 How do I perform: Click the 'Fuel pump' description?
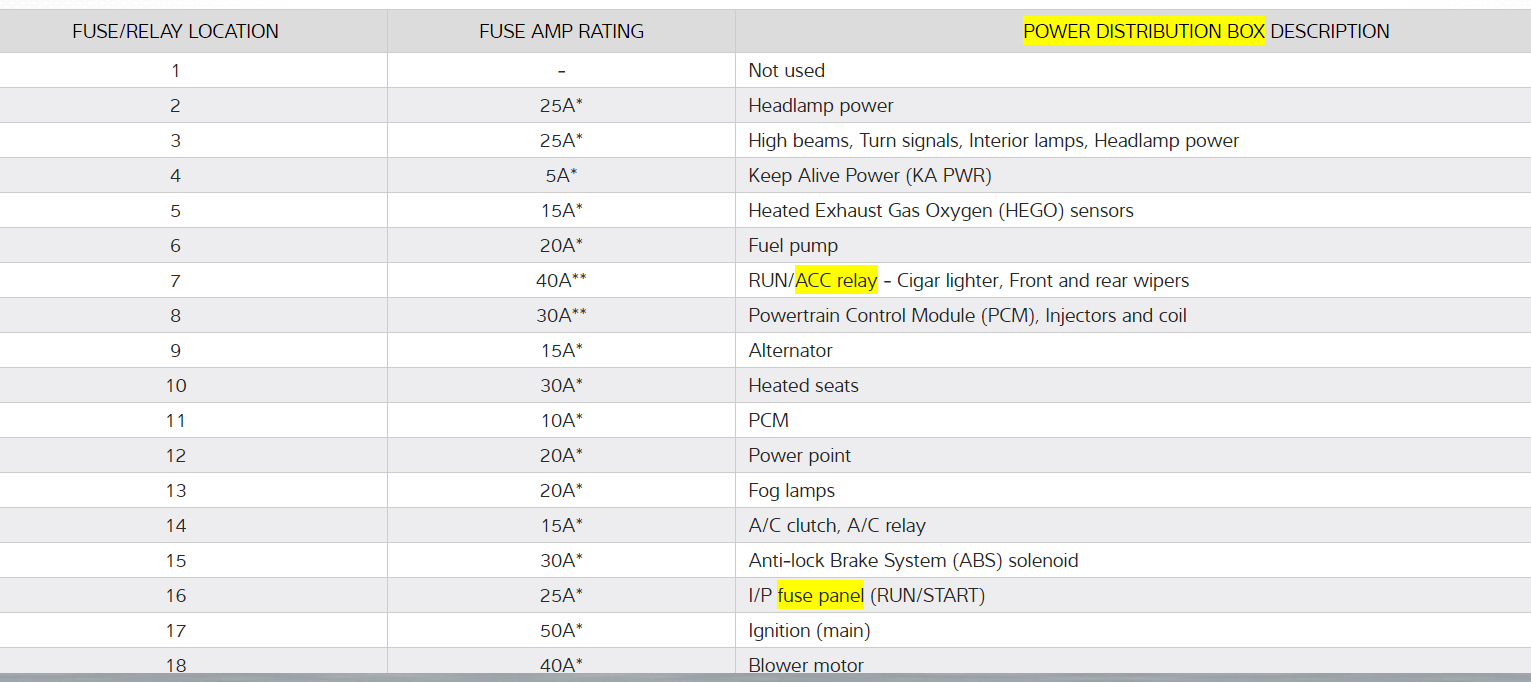[793, 246]
